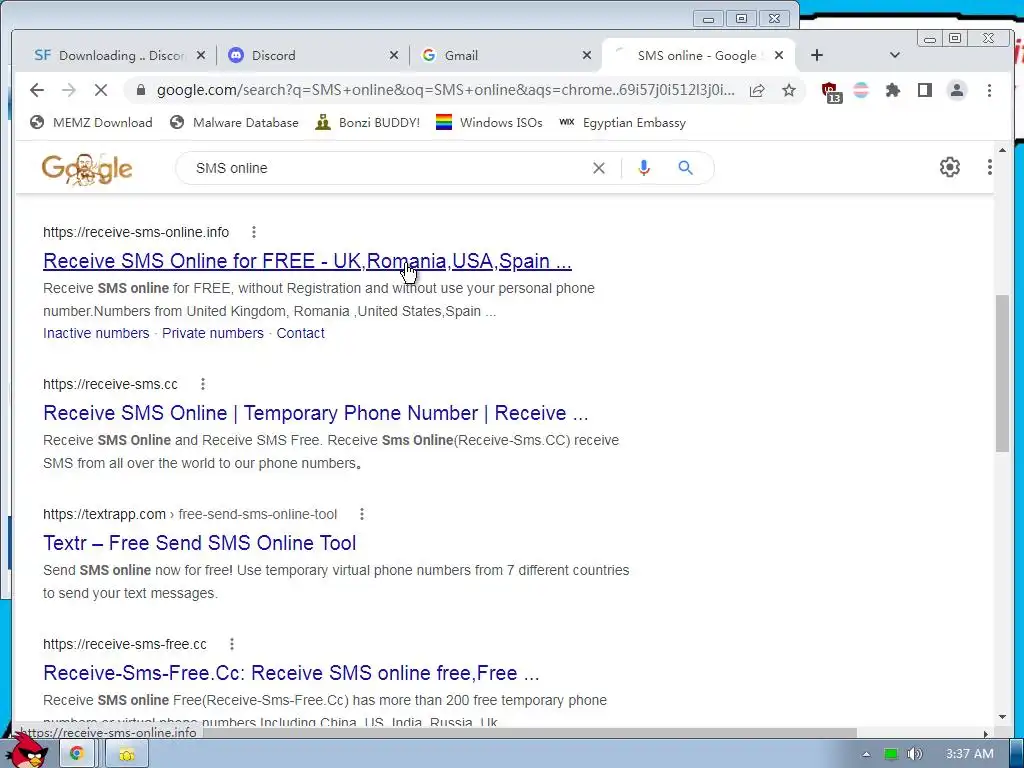Close the SMS online tab
The height and width of the screenshot is (768, 1024).
778,56
